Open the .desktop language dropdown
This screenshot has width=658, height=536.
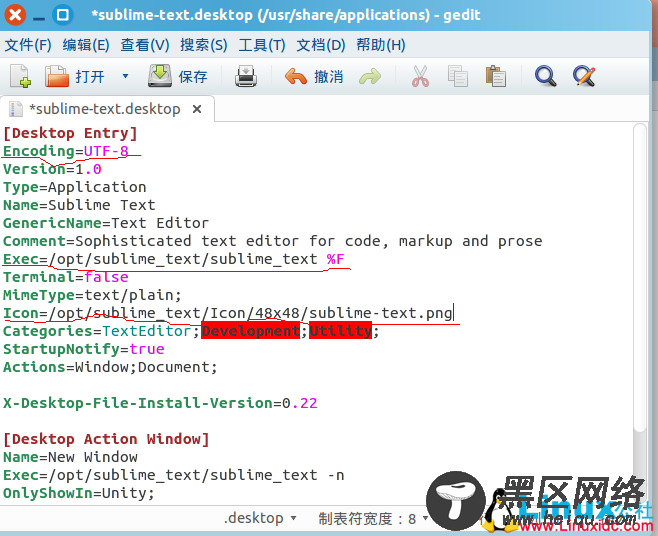click(x=260, y=518)
